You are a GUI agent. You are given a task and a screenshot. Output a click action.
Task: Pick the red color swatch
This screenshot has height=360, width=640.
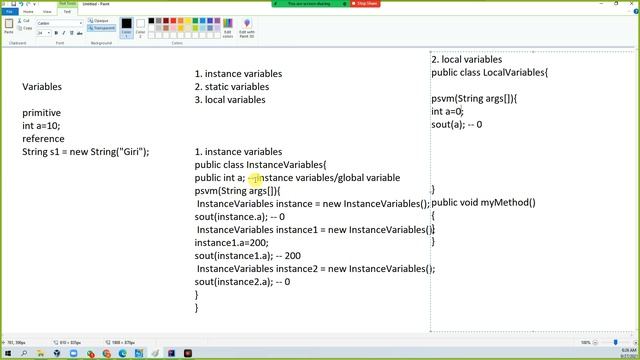pos(173,20)
